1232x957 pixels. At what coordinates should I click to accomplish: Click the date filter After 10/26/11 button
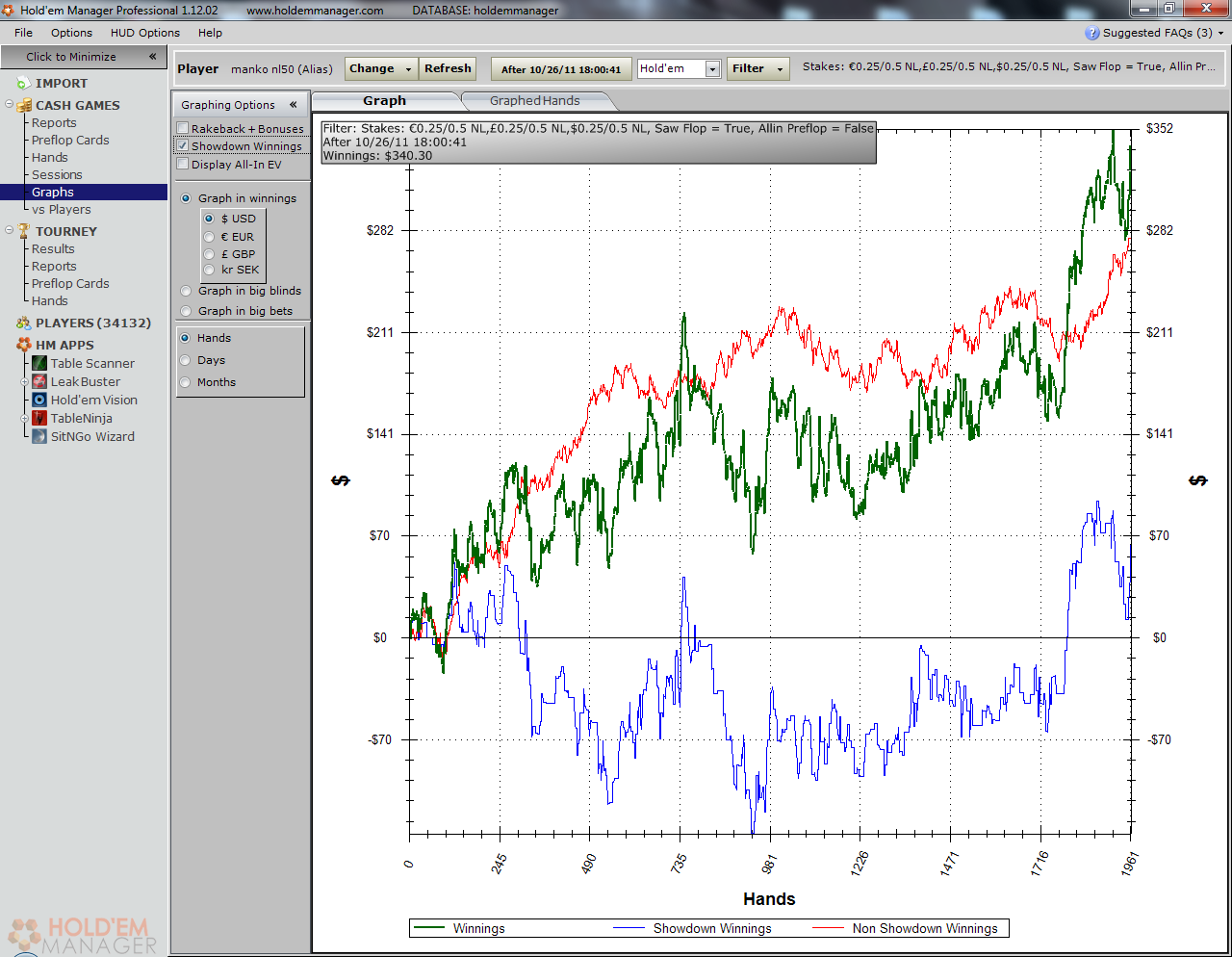click(x=561, y=69)
